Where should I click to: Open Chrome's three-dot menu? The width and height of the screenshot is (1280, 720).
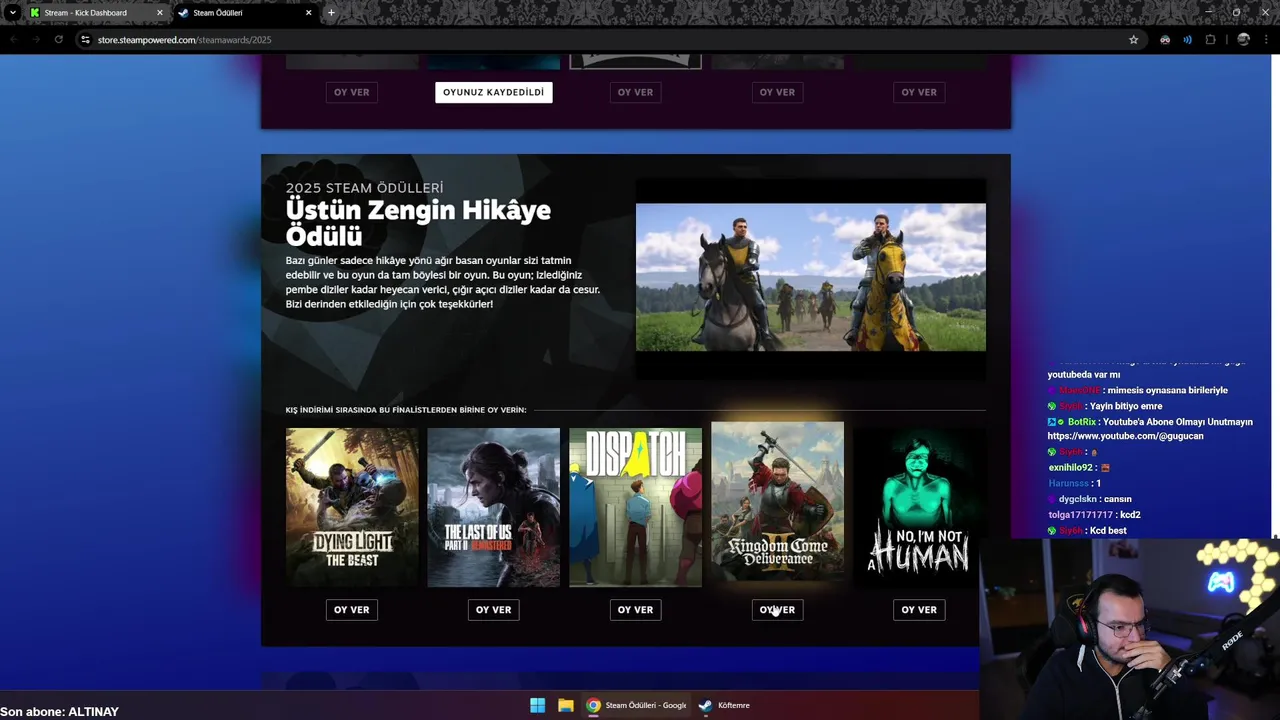(x=1267, y=40)
